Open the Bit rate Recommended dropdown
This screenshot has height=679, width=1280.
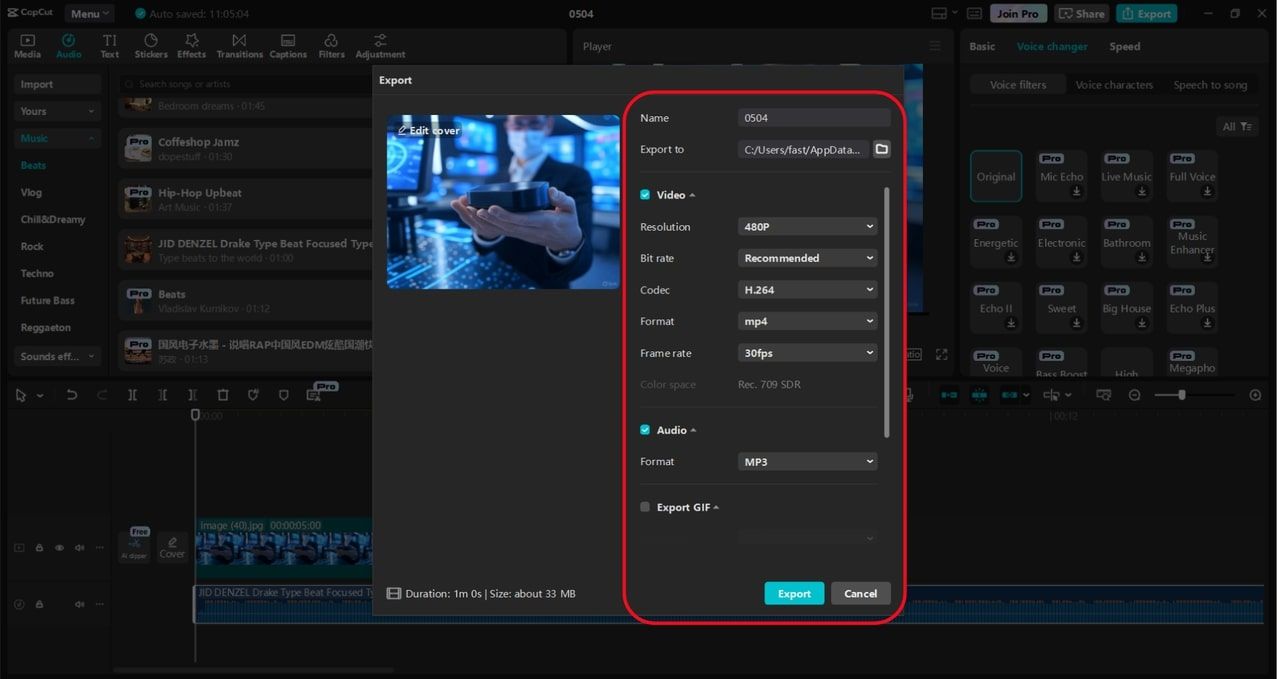(x=808, y=258)
